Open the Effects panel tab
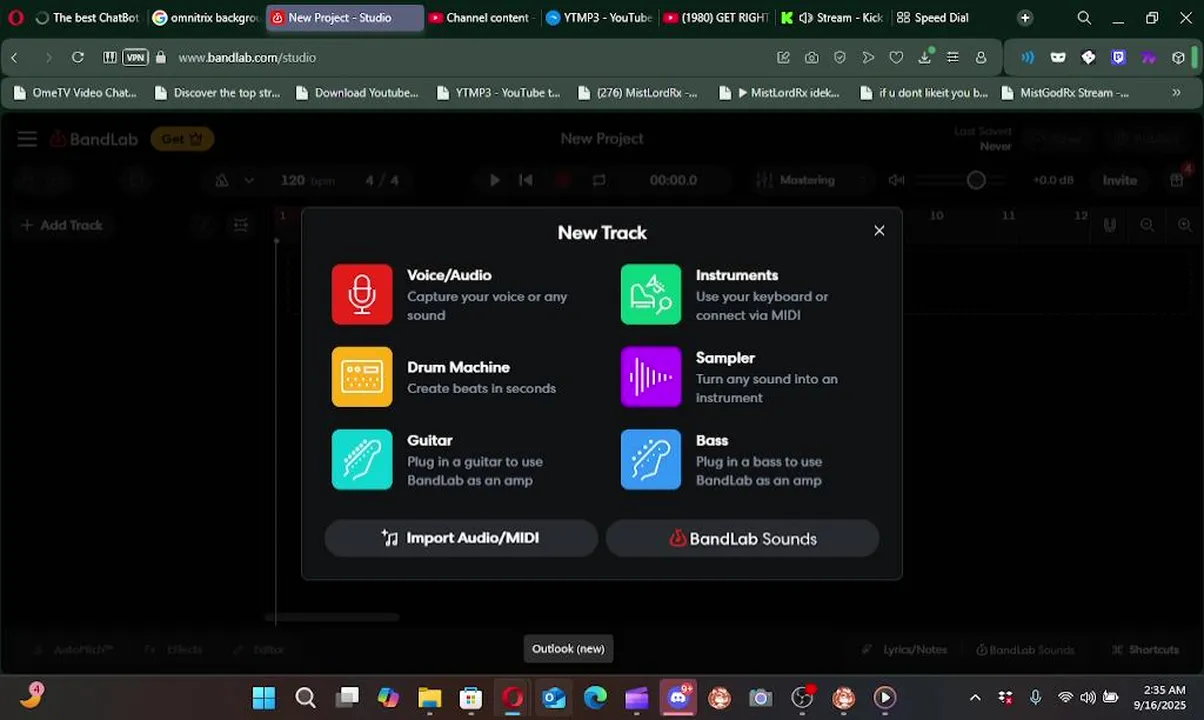Viewport: 1204px width, 720px height. (x=174, y=650)
